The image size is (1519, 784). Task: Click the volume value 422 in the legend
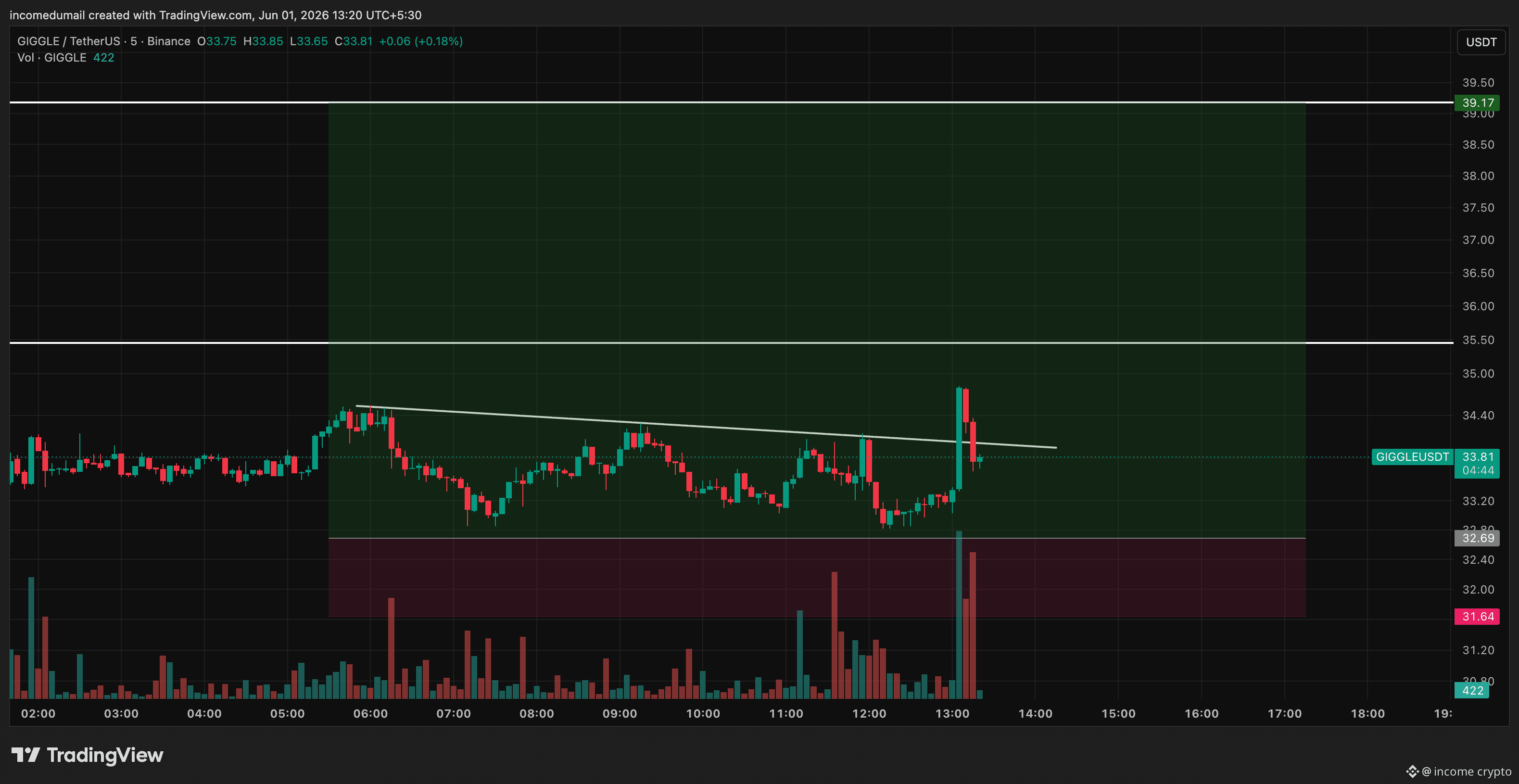tap(104, 58)
